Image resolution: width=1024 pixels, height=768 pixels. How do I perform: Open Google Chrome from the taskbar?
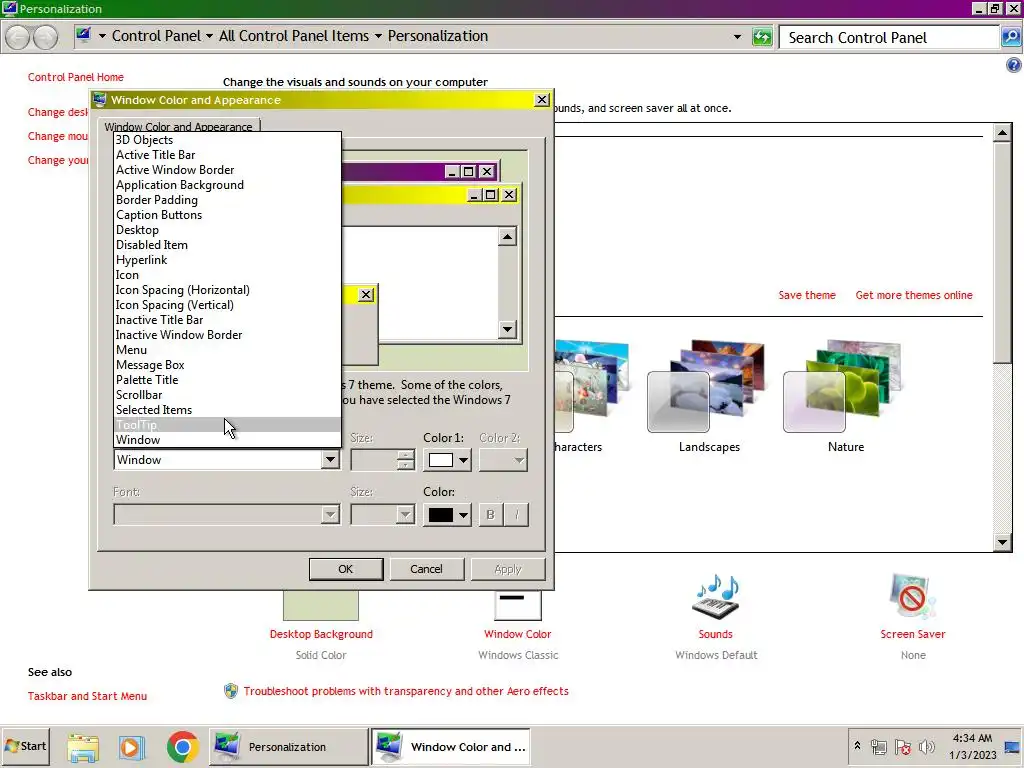pyautogui.click(x=182, y=747)
